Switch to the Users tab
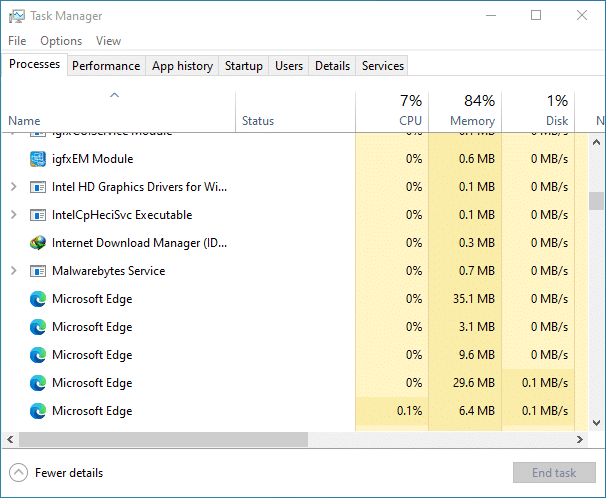This screenshot has height=498, width=606. 289,66
